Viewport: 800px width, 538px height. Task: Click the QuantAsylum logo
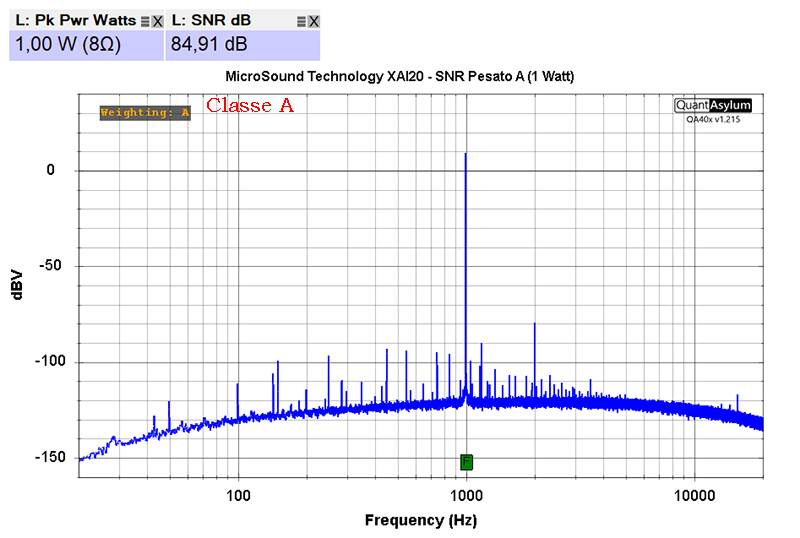(713, 105)
